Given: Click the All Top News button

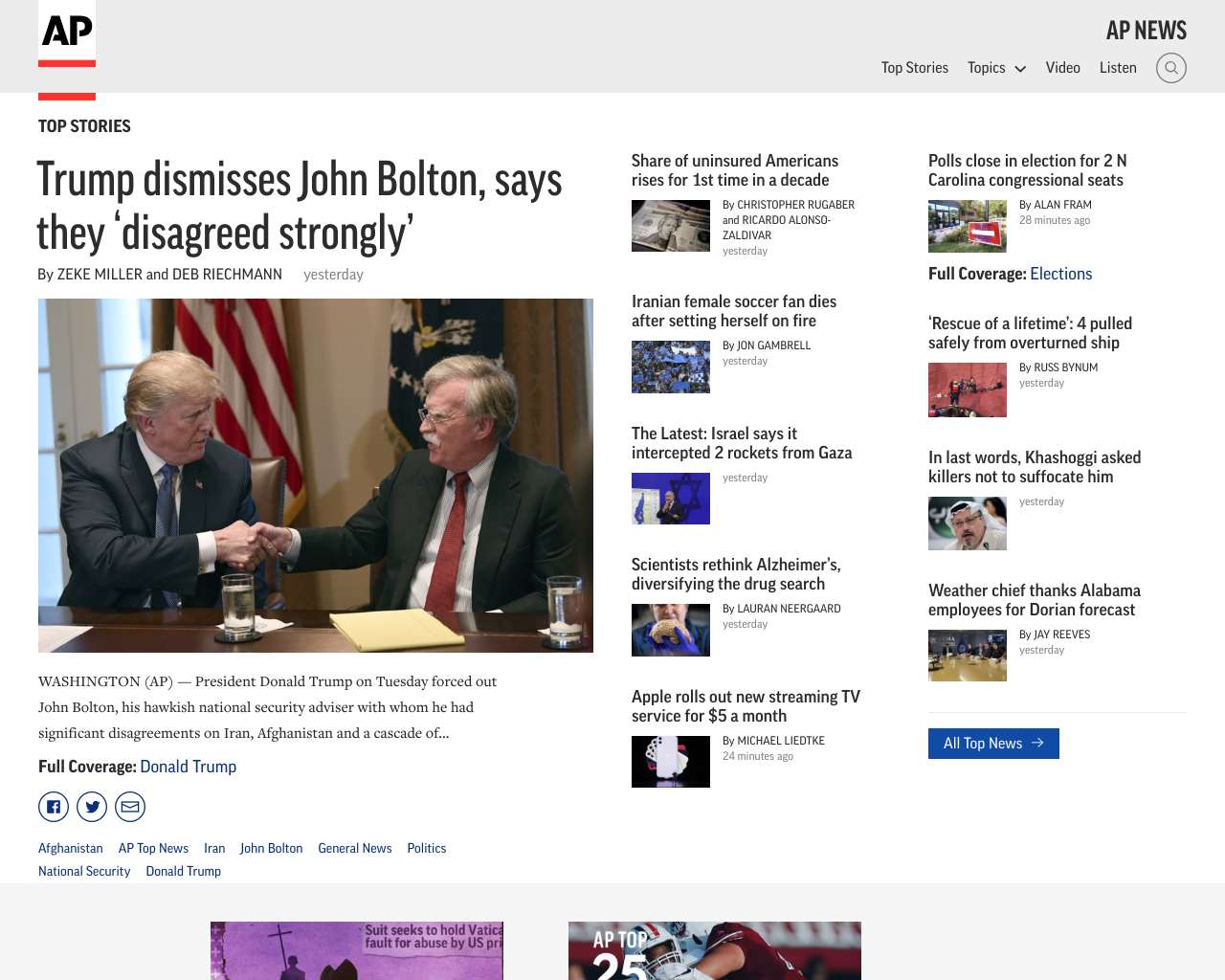Looking at the screenshot, I should click(993, 744).
